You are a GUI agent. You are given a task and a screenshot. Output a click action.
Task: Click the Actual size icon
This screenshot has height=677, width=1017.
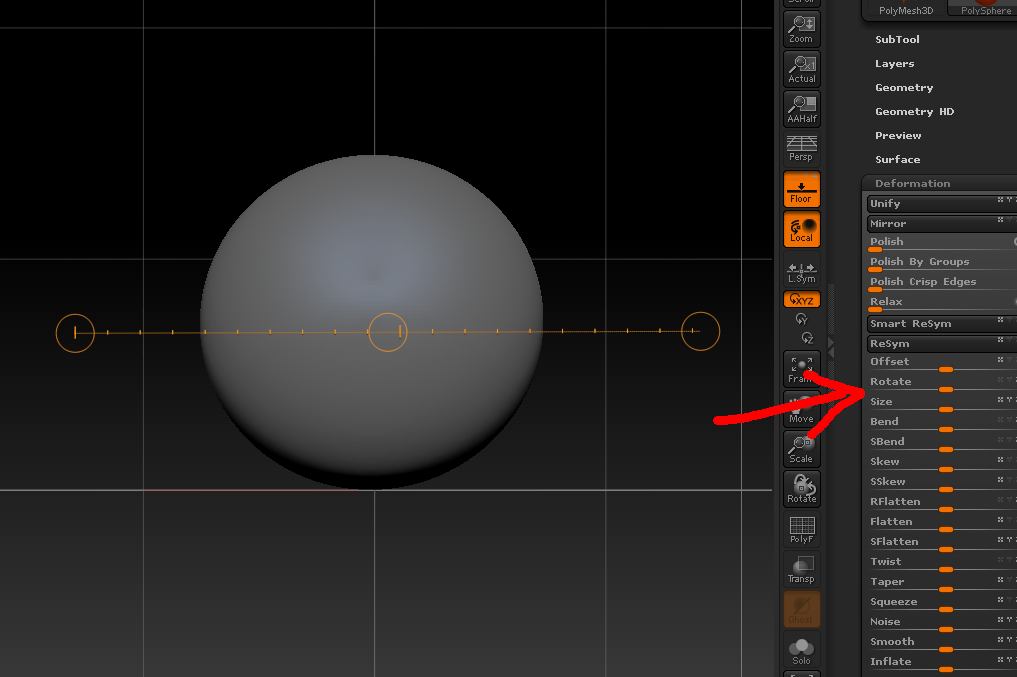800,68
